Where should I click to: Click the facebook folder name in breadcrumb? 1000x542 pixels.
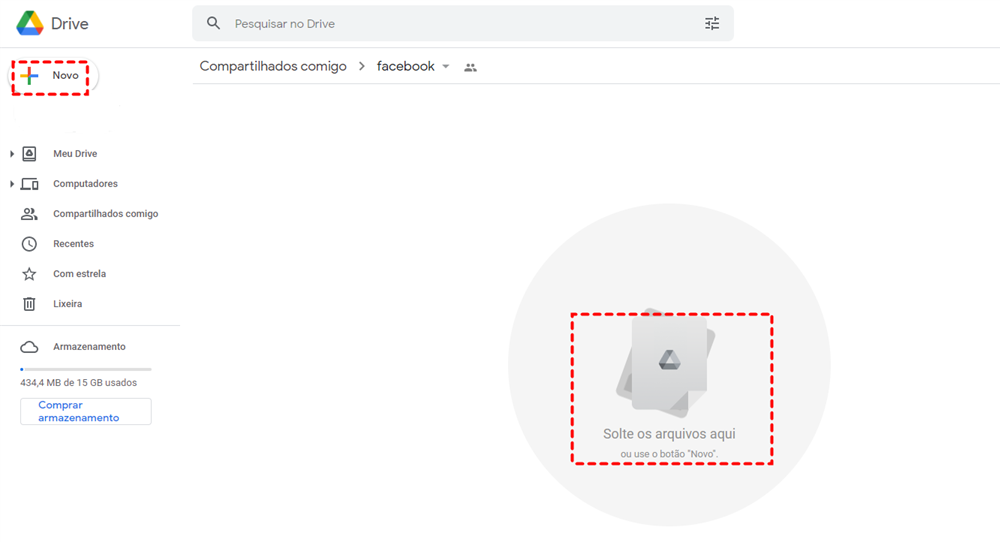click(406, 66)
